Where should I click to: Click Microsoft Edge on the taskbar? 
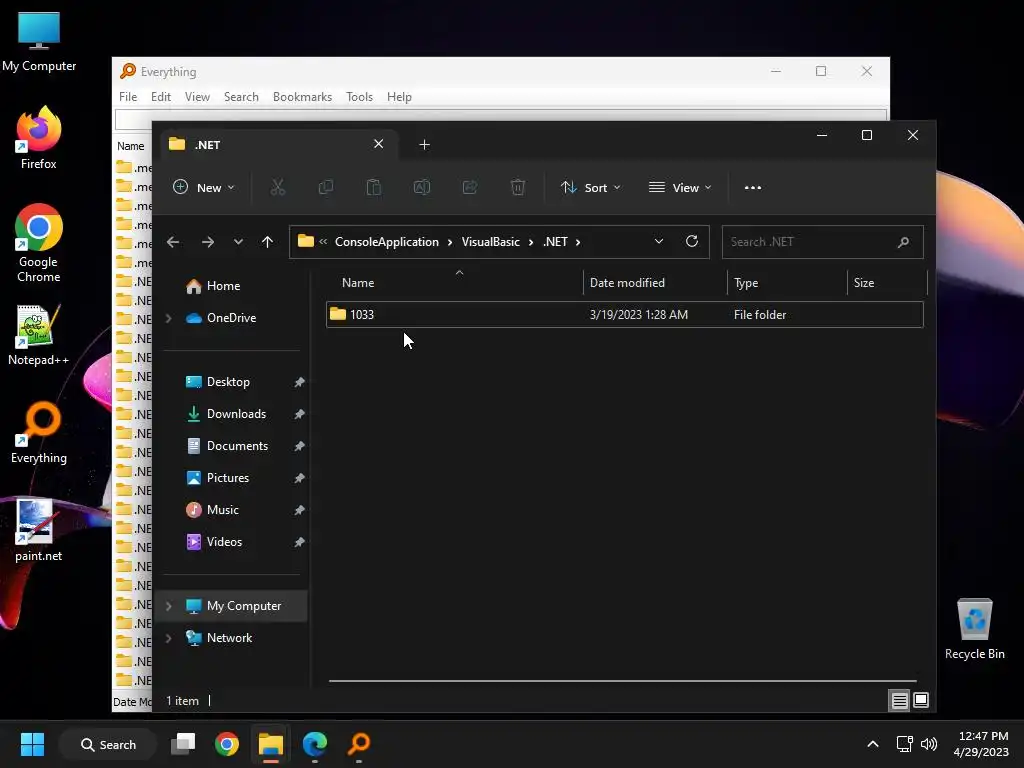[x=315, y=744]
